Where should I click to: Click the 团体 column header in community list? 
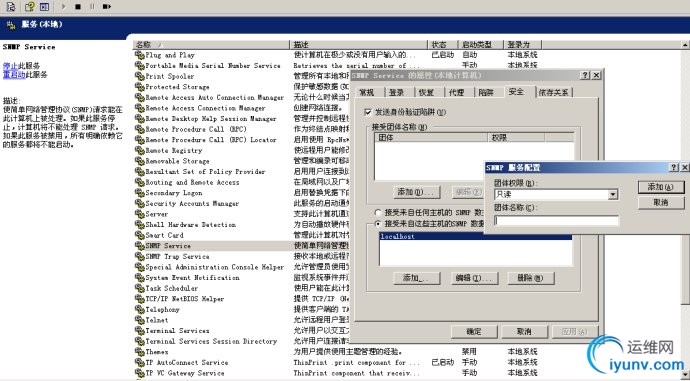(432, 138)
